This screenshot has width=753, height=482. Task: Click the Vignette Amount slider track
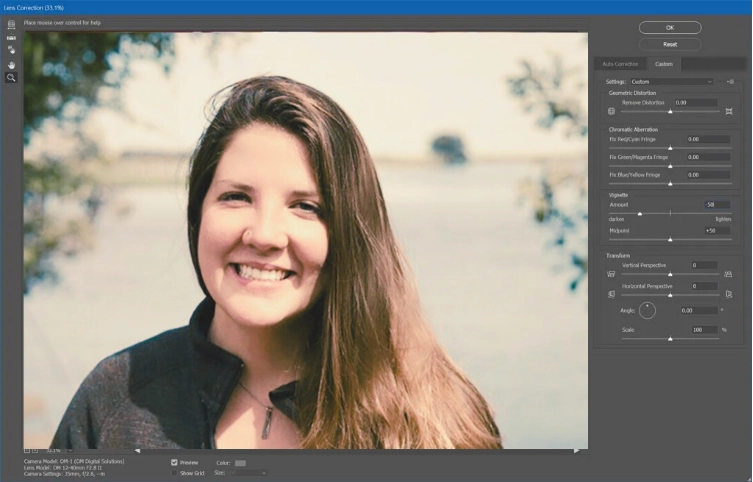[x=670, y=213]
